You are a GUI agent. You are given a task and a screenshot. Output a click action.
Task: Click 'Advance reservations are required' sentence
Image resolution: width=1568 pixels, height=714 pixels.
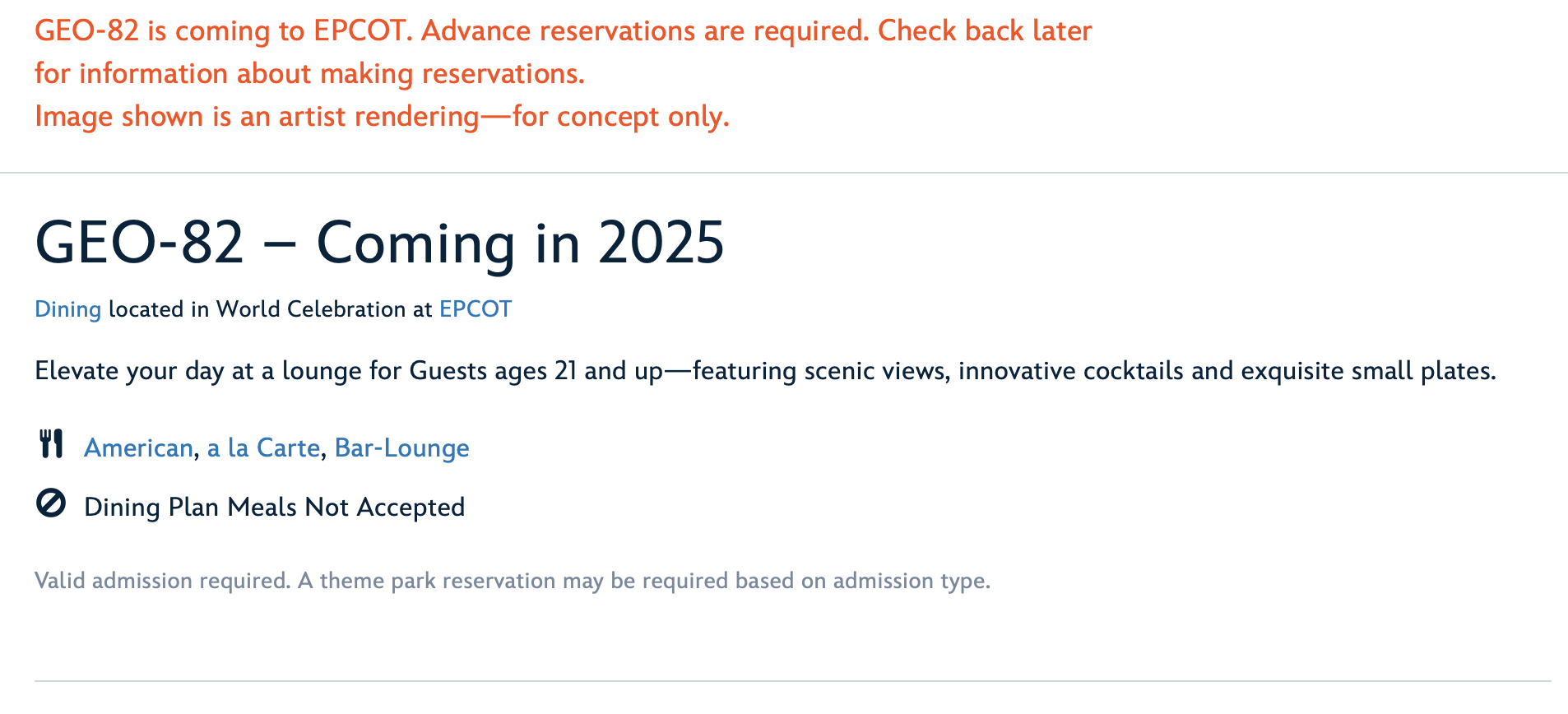(645, 31)
